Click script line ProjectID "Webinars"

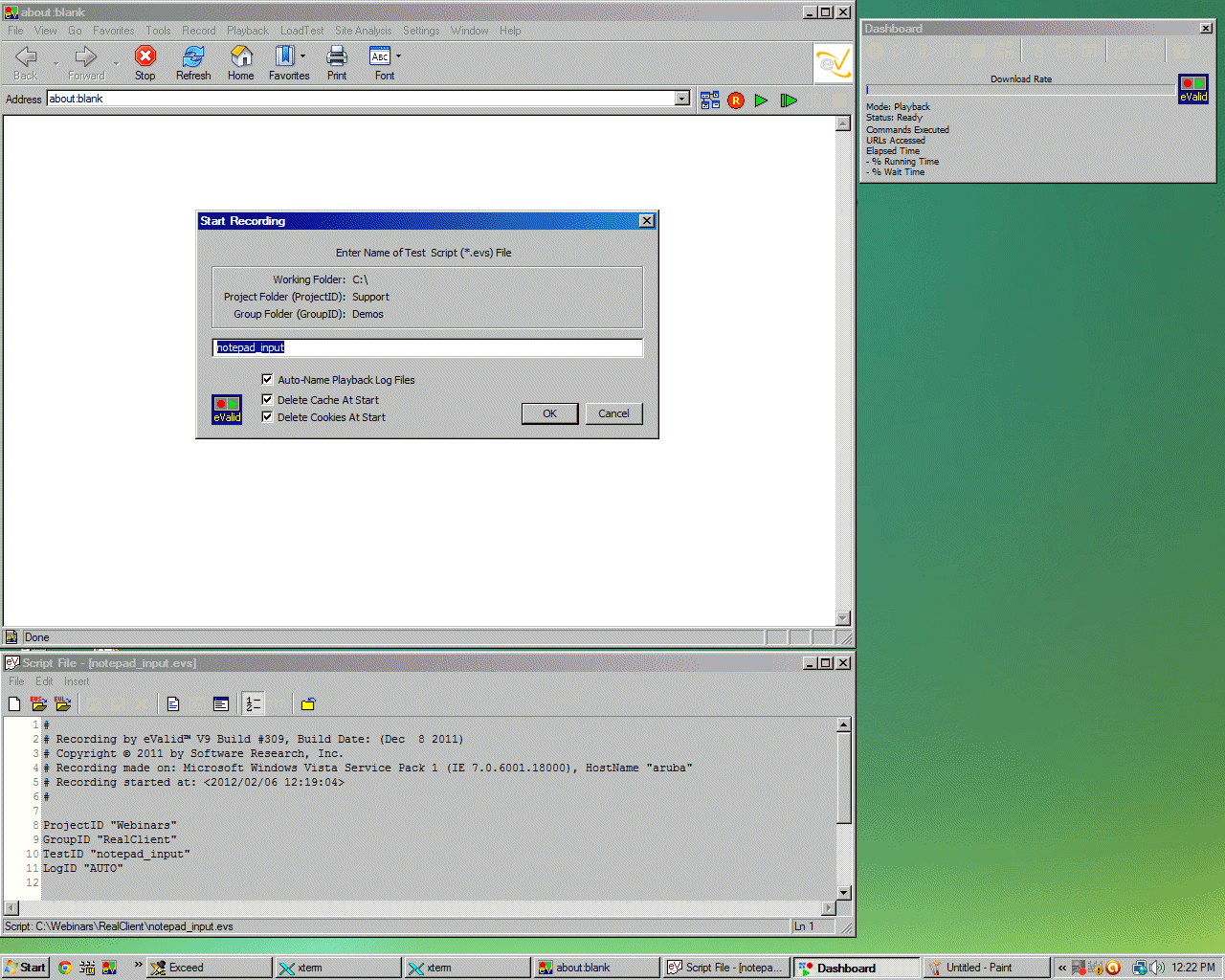pyautogui.click(x=109, y=825)
